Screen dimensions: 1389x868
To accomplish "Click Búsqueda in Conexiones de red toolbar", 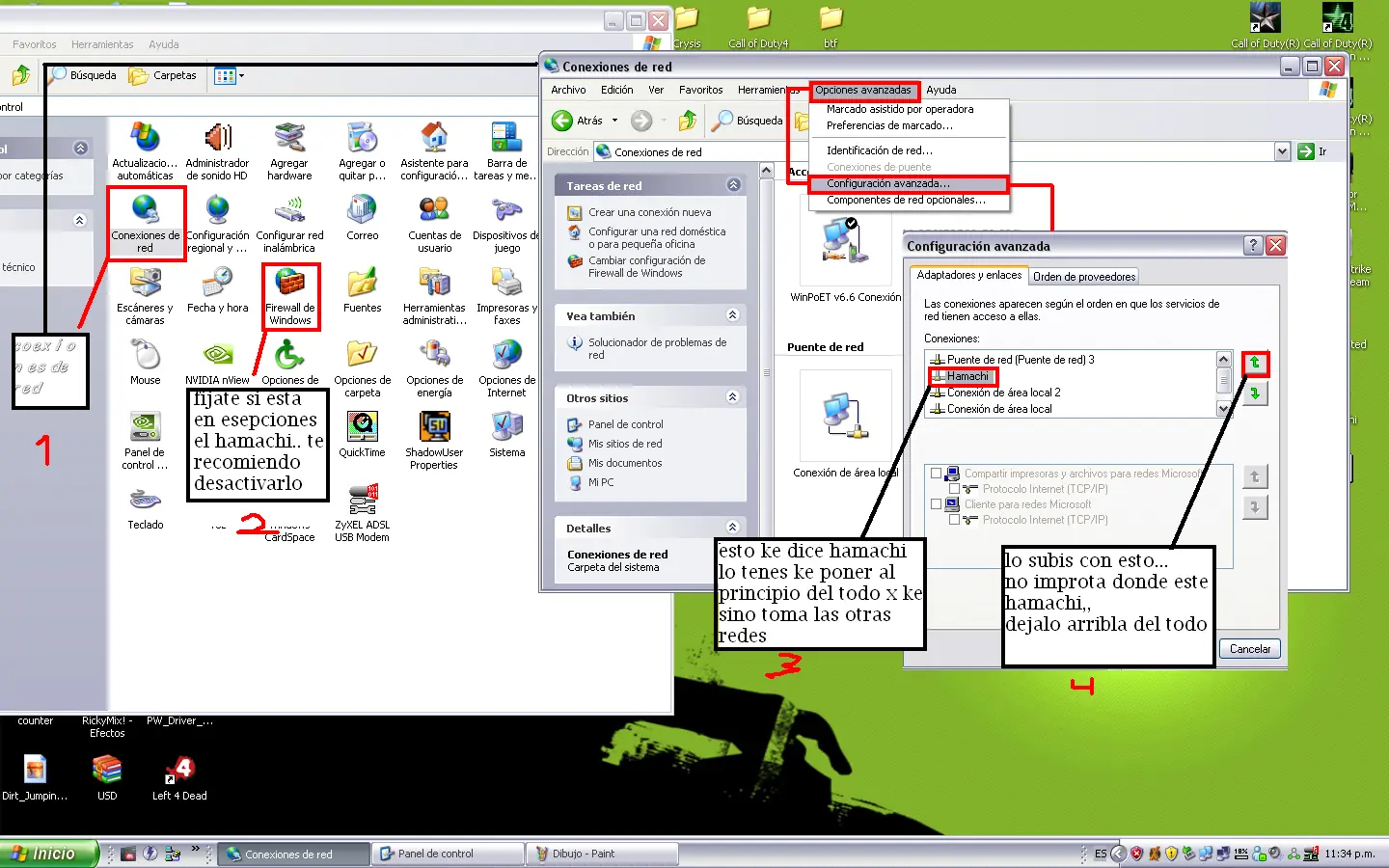I will click(748, 121).
